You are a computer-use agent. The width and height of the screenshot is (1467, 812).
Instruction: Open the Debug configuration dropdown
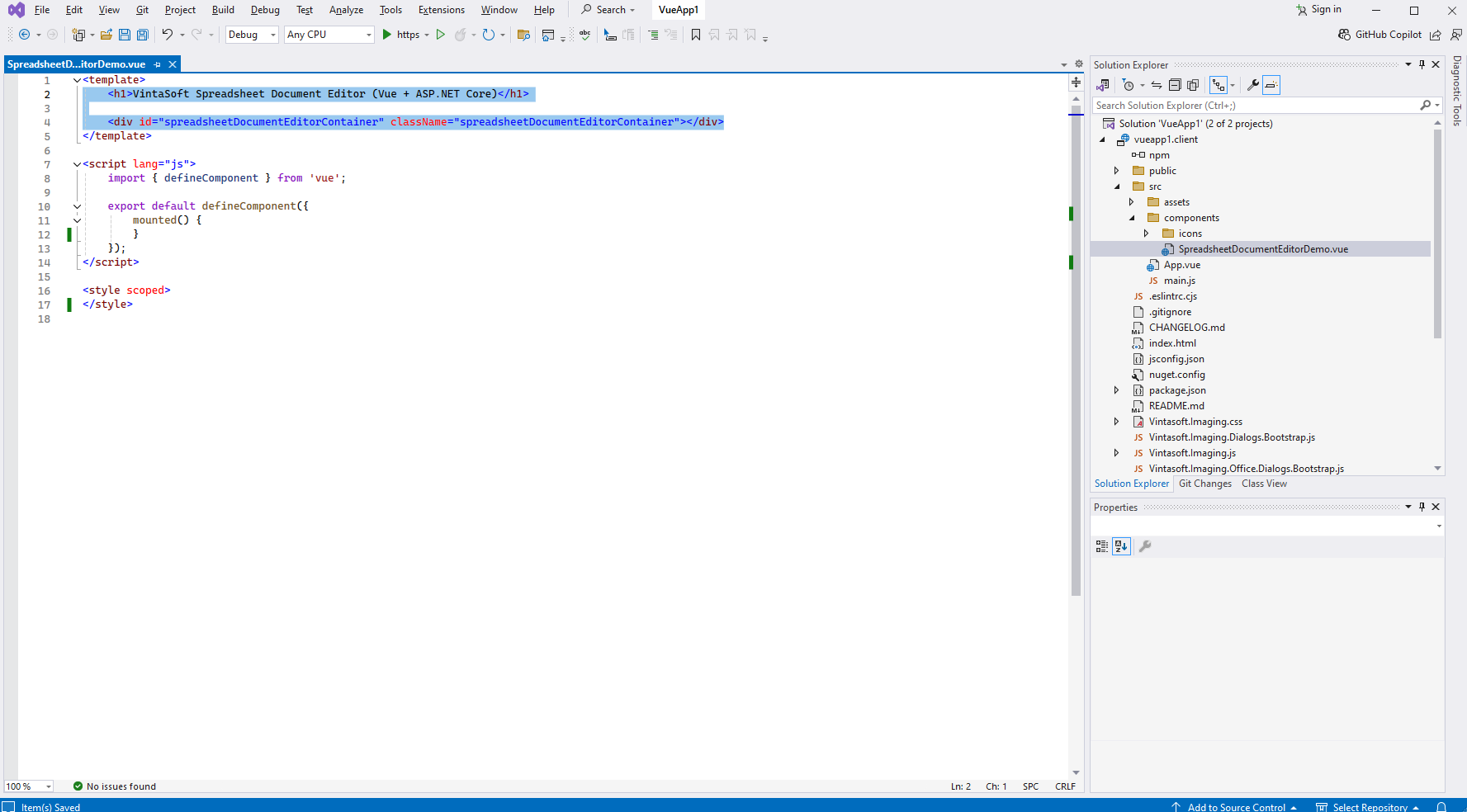pyautogui.click(x=252, y=35)
